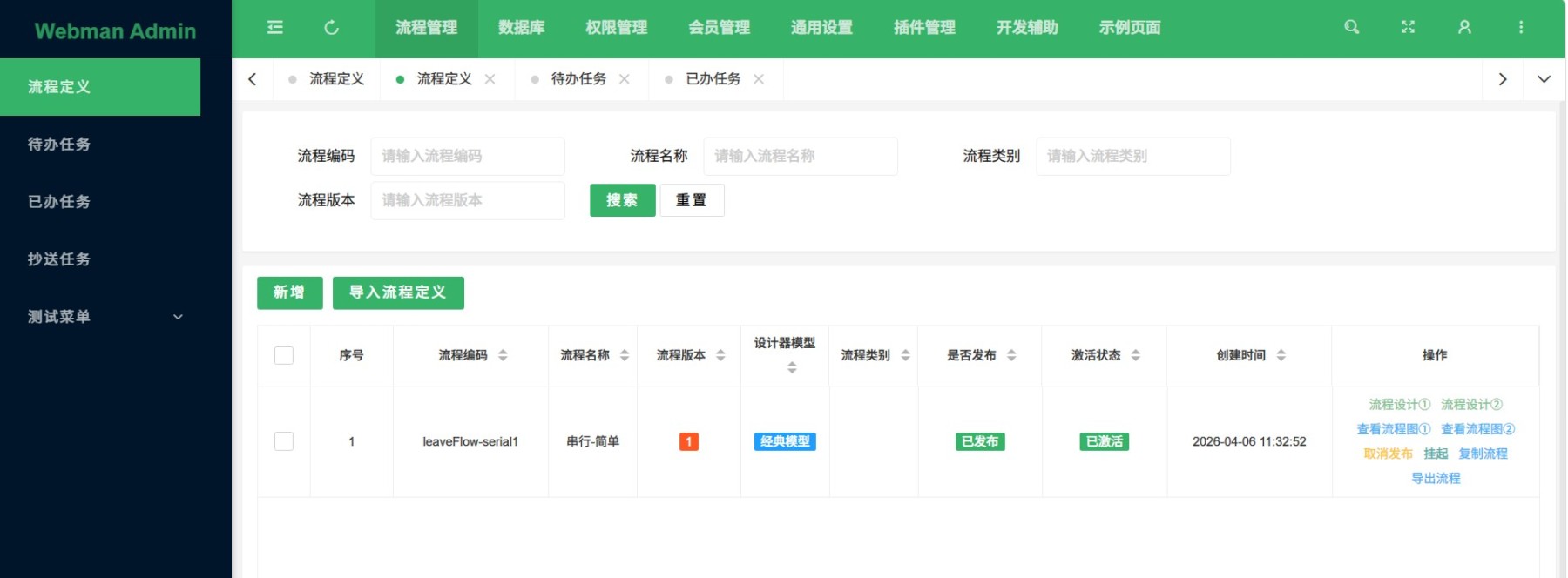The image size is (1568, 578).
Task: Click the 导出流程 link
Action: [1436, 478]
